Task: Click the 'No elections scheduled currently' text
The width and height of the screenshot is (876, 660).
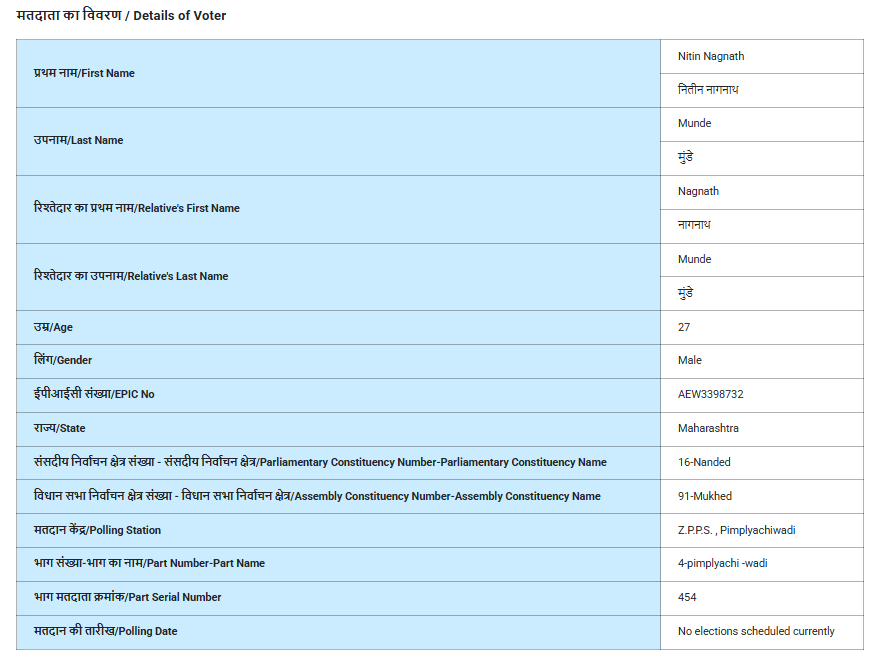Action: [x=756, y=631]
